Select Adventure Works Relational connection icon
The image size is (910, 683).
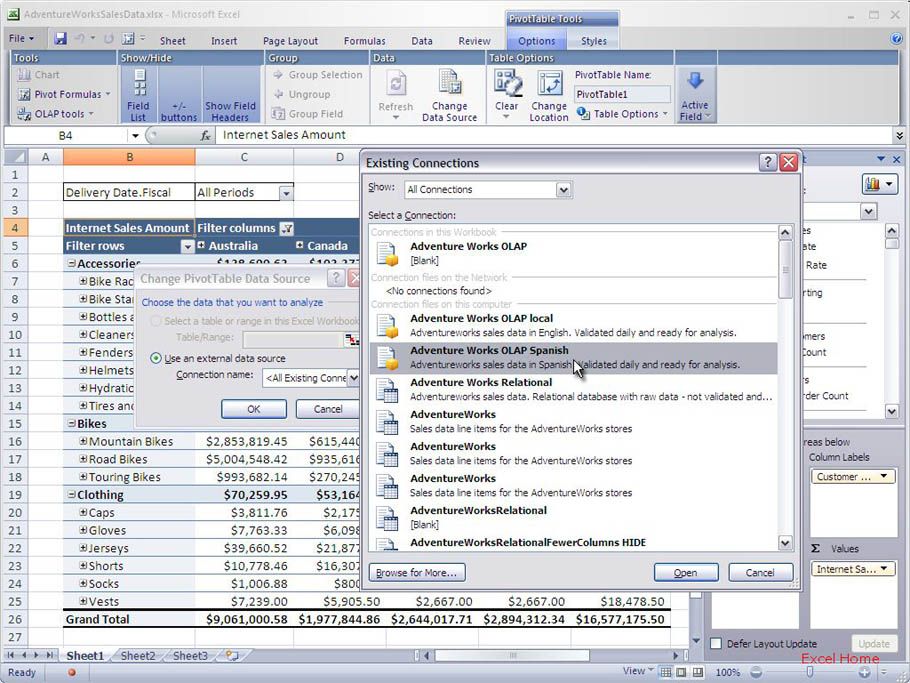click(x=387, y=389)
